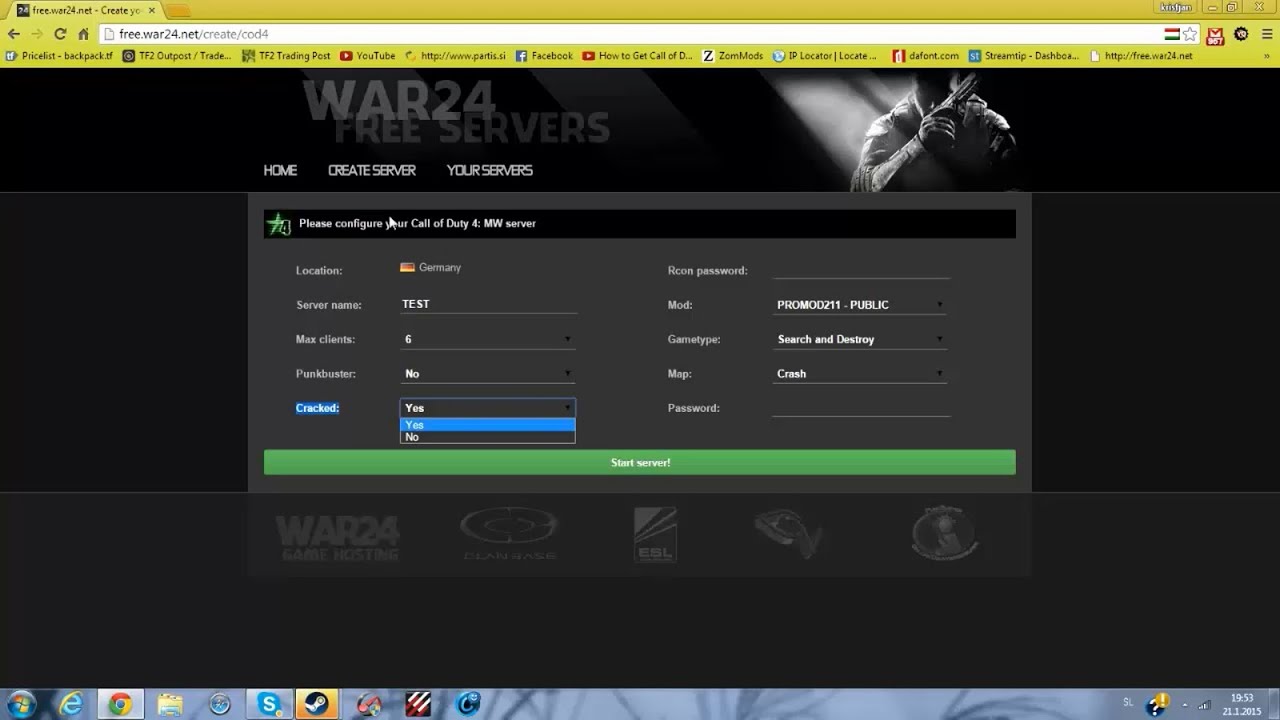The image size is (1280, 720).
Task: Open the CREATE SERVER menu item
Action: point(372,170)
